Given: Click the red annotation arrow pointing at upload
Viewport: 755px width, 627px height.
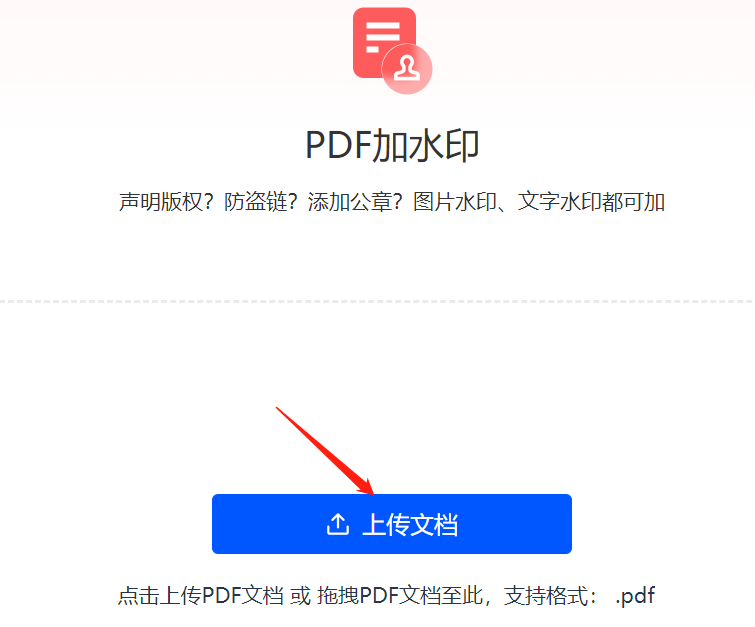Looking at the screenshot, I should click(325, 451).
